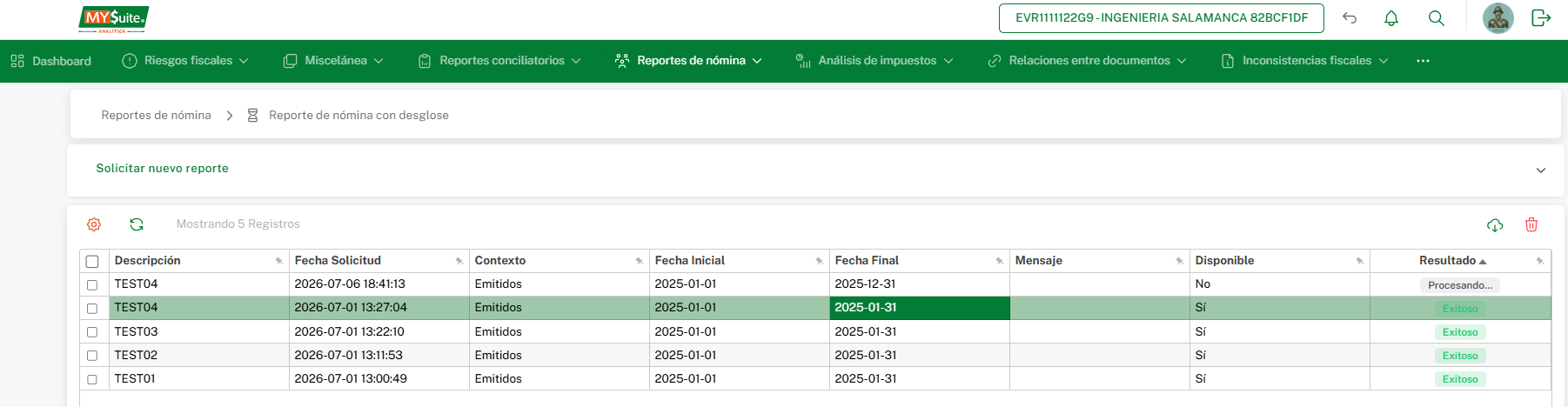
Task: Open the Riesgos fiscales dropdown menu
Action: [x=185, y=61]
